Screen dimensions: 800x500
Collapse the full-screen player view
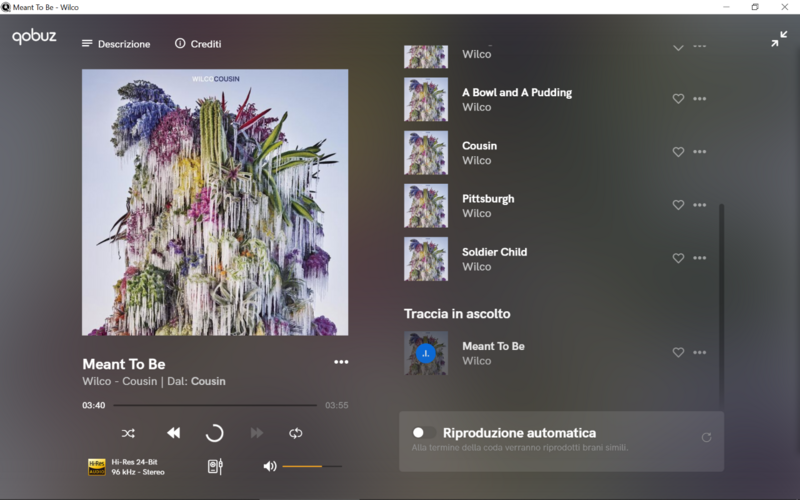click(x=779, y=39)
